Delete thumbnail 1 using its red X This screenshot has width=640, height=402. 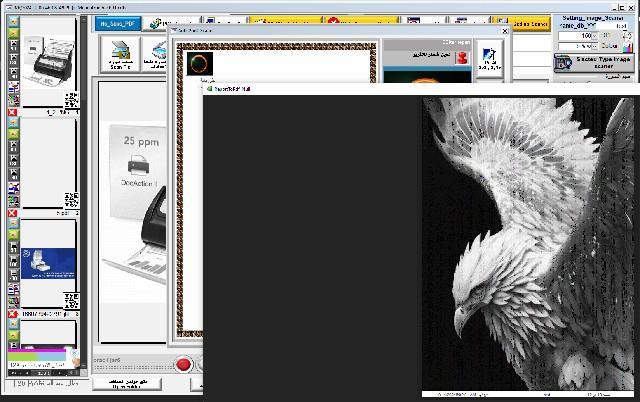(x=12, y=112)
